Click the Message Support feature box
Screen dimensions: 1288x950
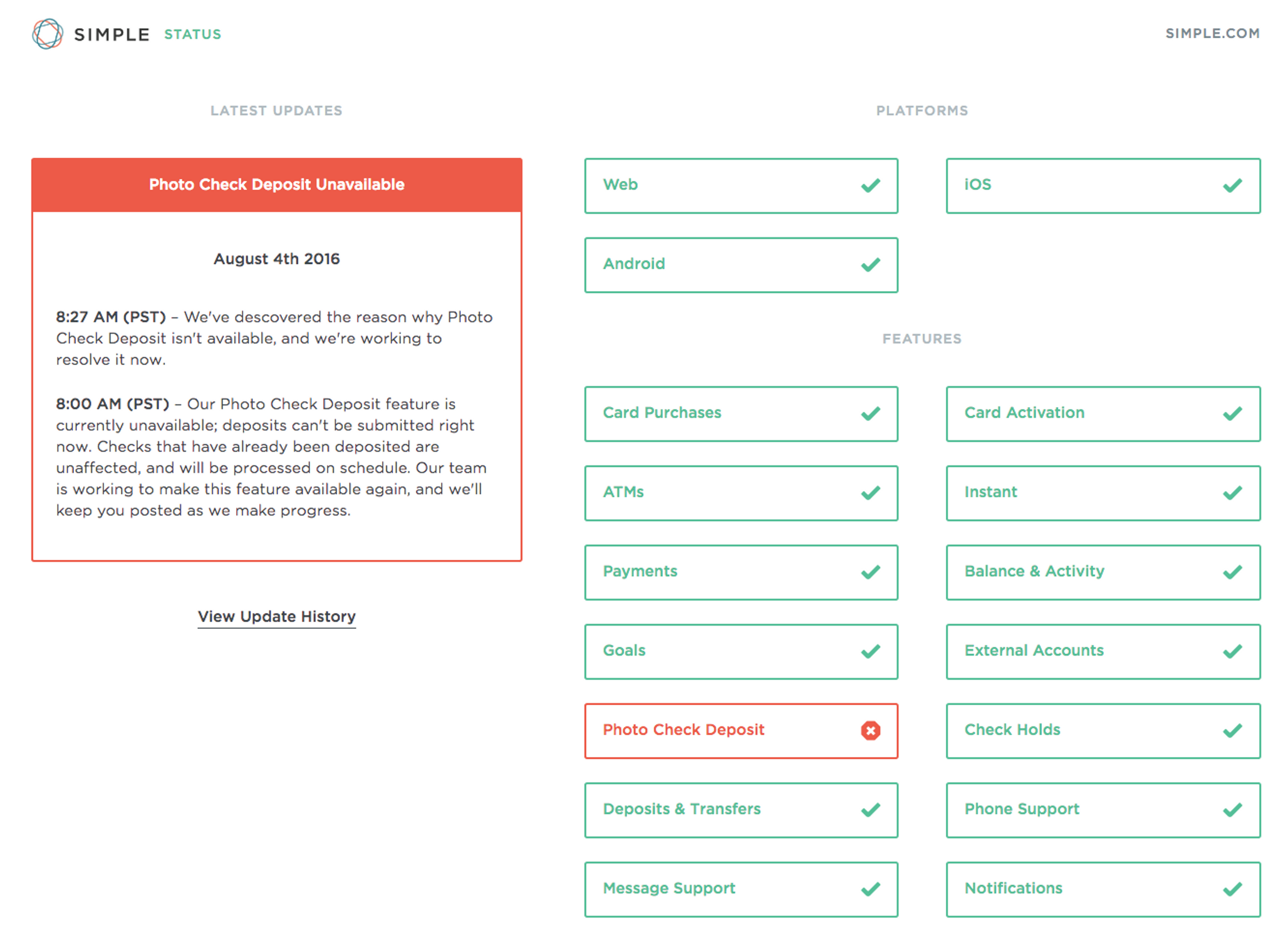(x=740, y=889)
